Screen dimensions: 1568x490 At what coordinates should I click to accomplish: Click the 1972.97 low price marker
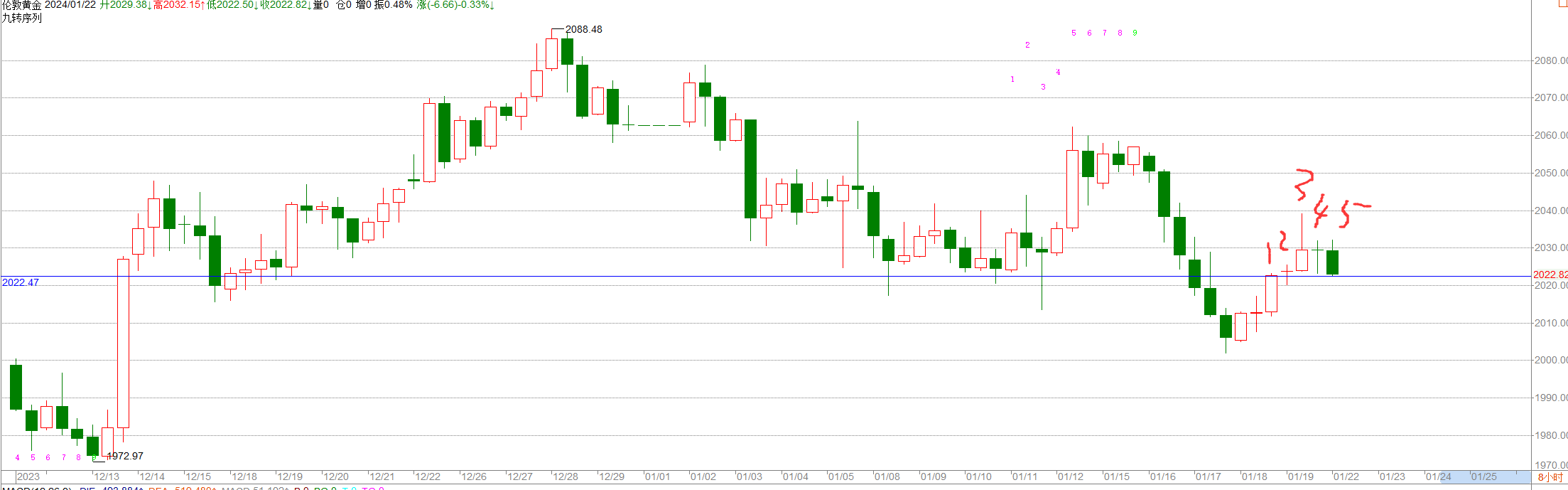(125, 456)
